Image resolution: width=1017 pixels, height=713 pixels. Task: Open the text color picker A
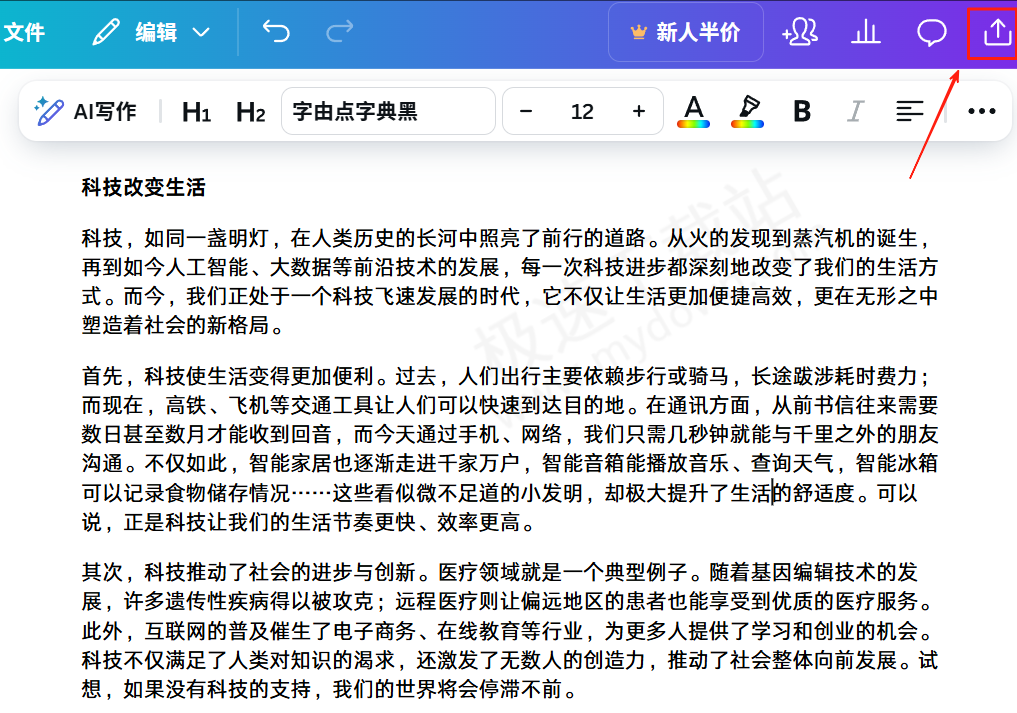(x=693, y=111)
